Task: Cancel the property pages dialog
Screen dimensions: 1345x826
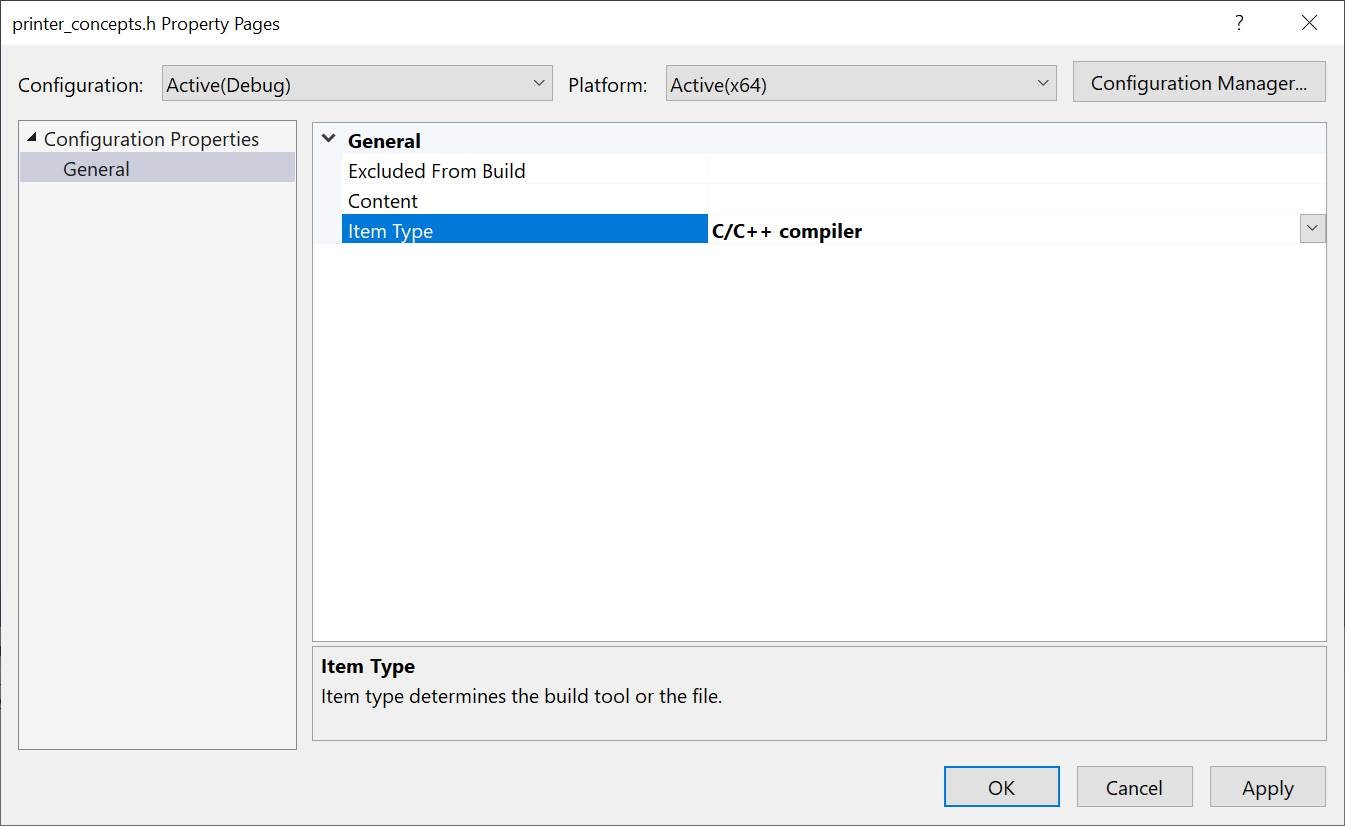Action: [x=1134, y=787]
